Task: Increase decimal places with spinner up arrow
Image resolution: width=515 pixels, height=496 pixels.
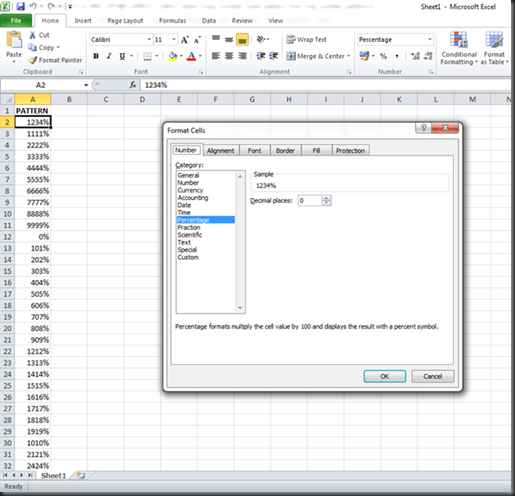Action: 327,198
